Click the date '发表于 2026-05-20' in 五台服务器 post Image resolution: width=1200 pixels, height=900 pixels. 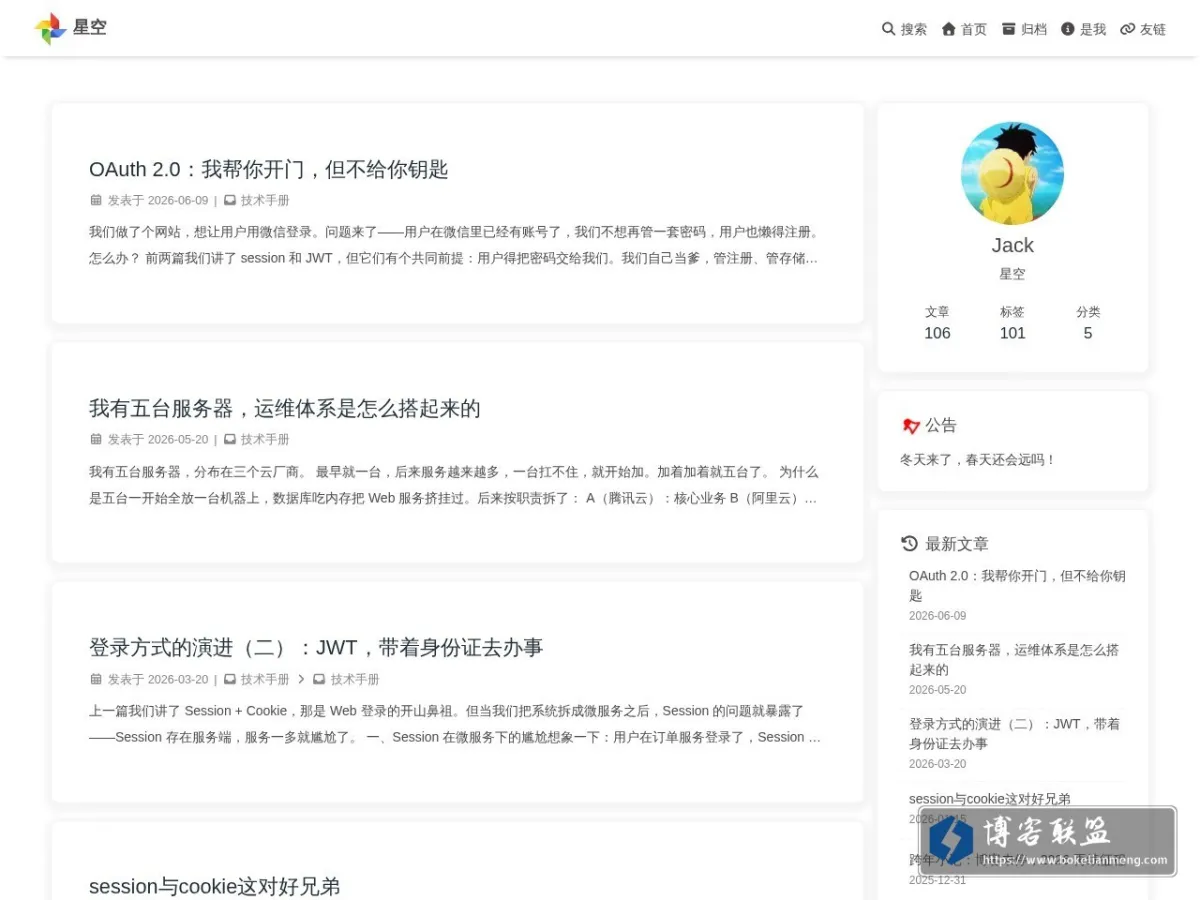[158, 439]
